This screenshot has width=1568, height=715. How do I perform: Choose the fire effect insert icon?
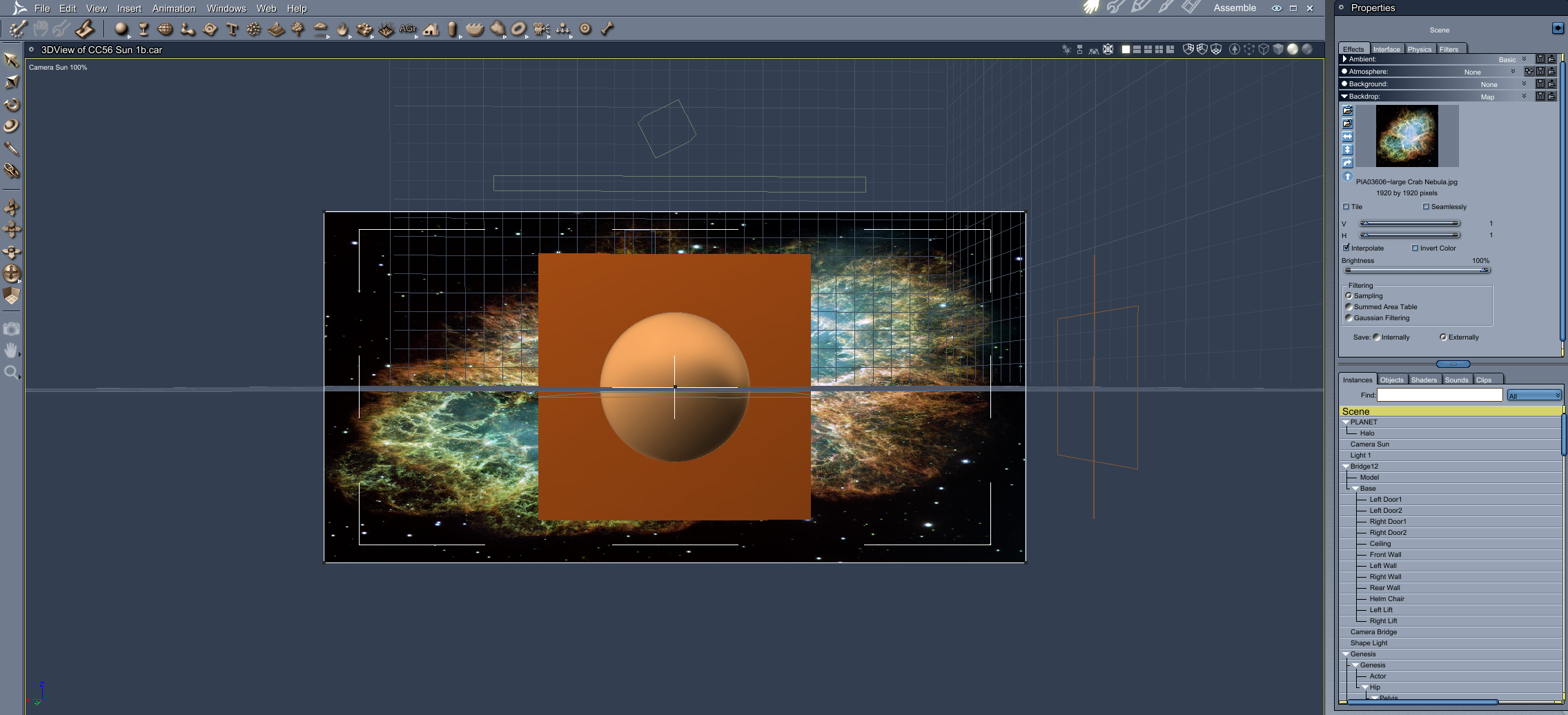click(342, 29)
